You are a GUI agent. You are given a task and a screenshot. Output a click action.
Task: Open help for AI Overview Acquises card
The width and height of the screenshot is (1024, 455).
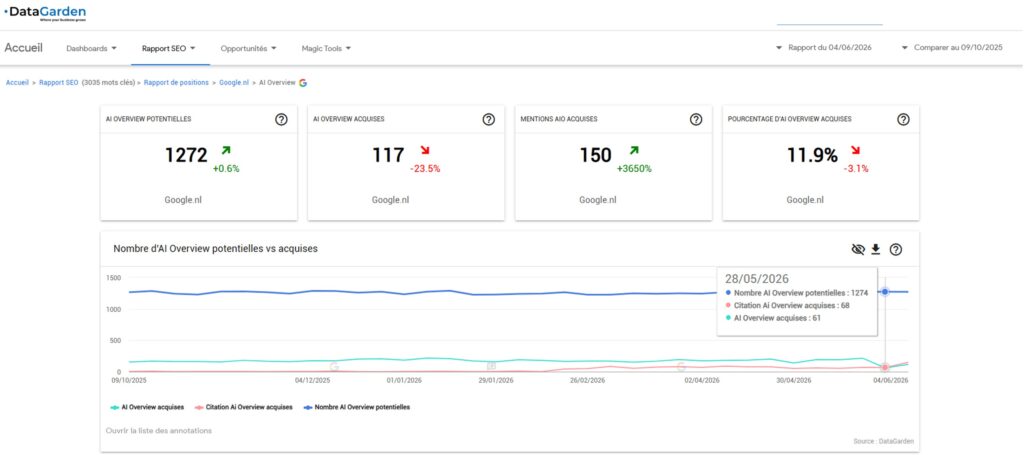[488, 119]
